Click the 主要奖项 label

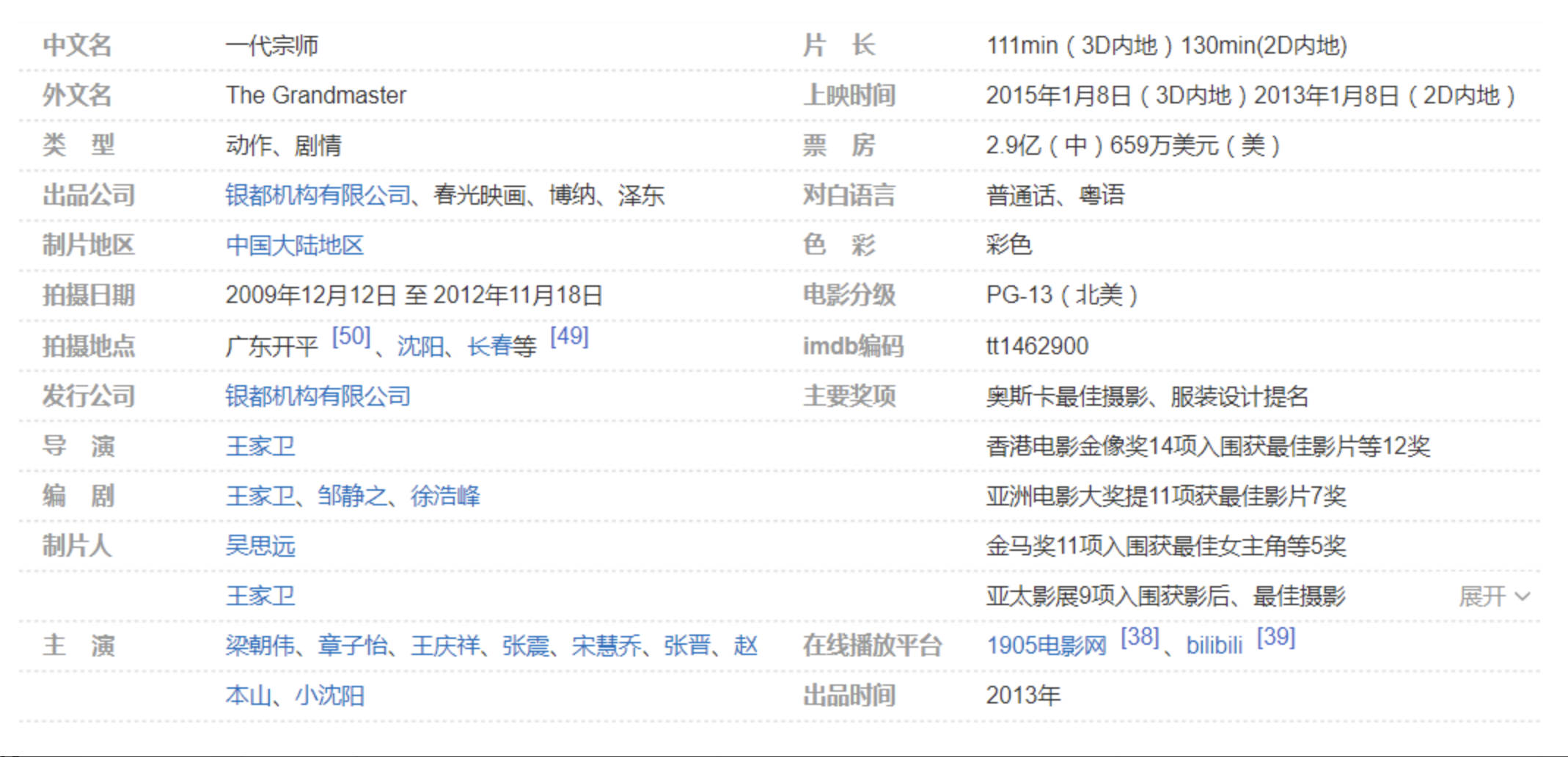pyautogui.click(x=849, y=396)
